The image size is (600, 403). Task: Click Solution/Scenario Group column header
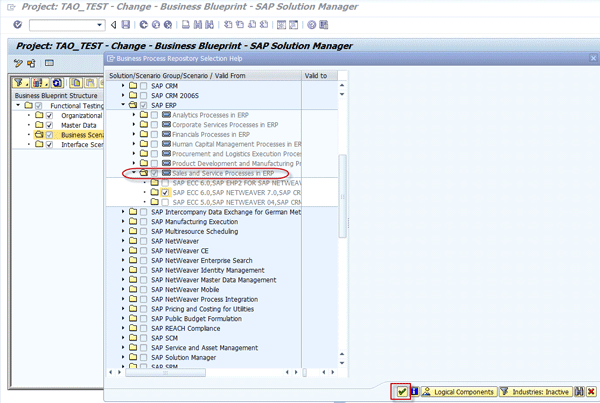coord(204,75)
